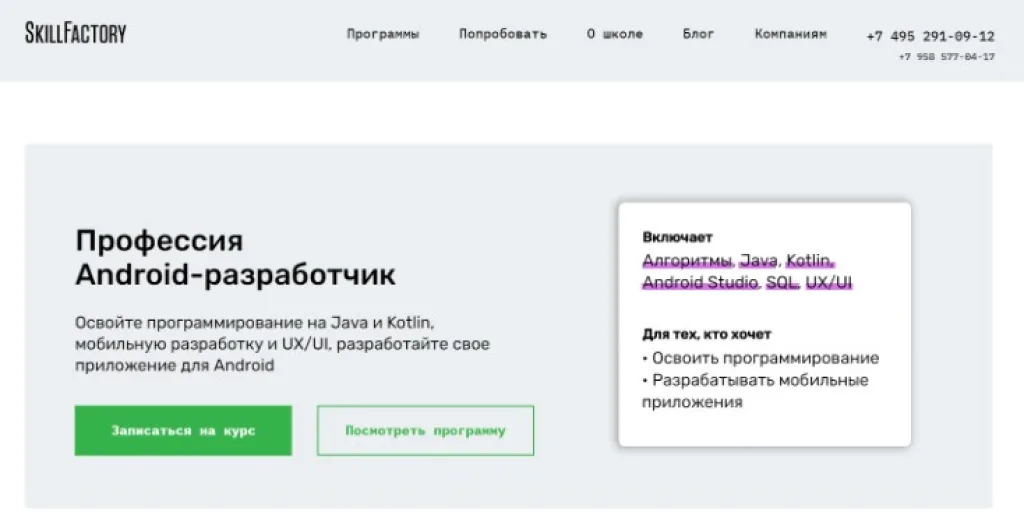Click the Для тех, кто хочет label
The image size is (1024, 519).
[x=707, y=334]
